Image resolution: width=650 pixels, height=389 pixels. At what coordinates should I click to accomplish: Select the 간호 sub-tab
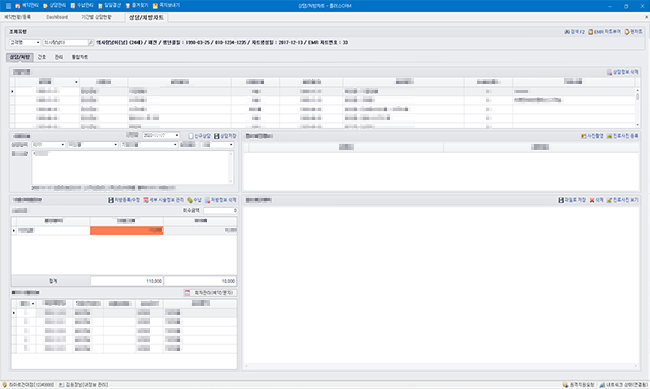42,57
